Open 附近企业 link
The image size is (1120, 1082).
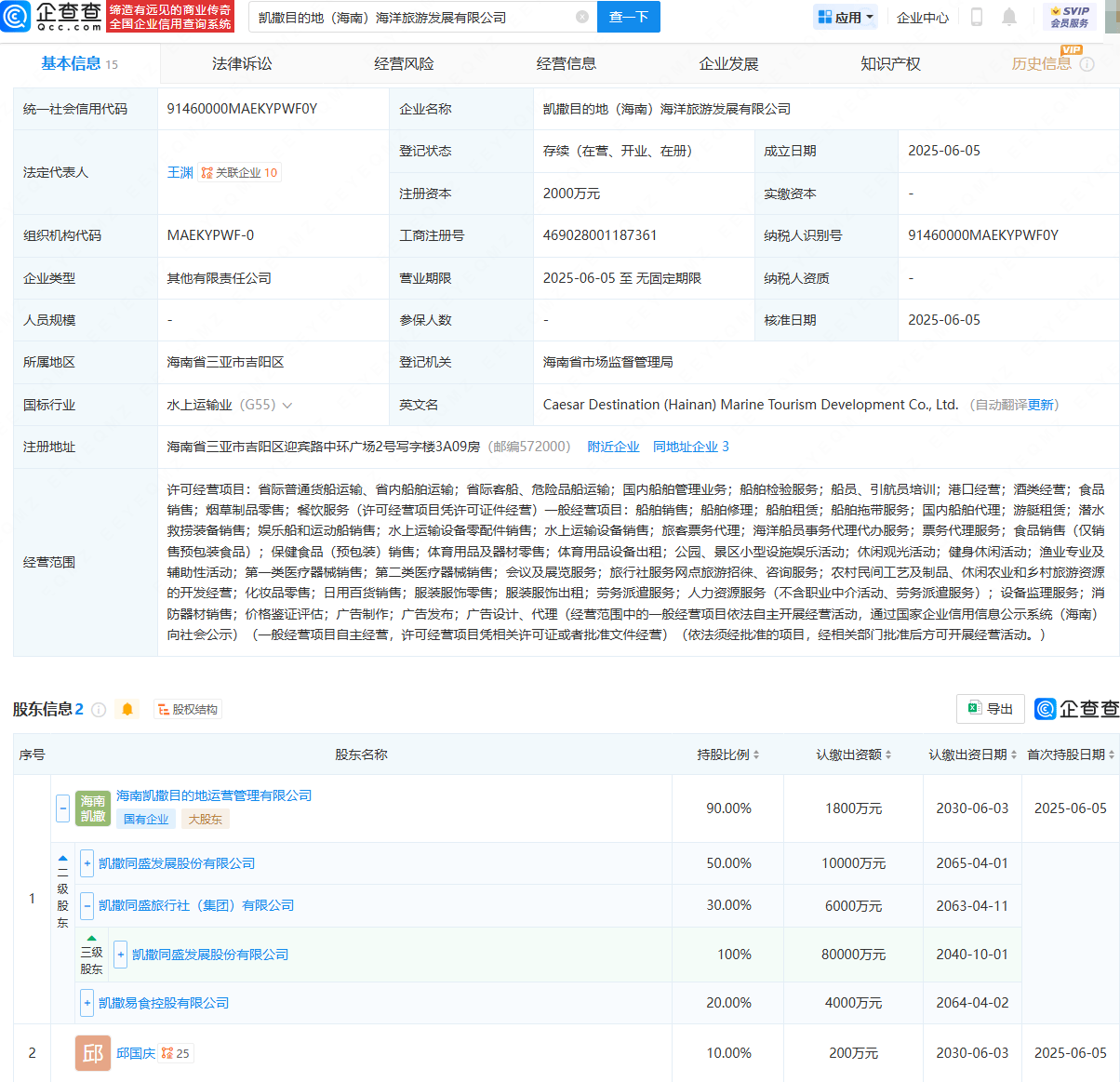coord(613,447)
